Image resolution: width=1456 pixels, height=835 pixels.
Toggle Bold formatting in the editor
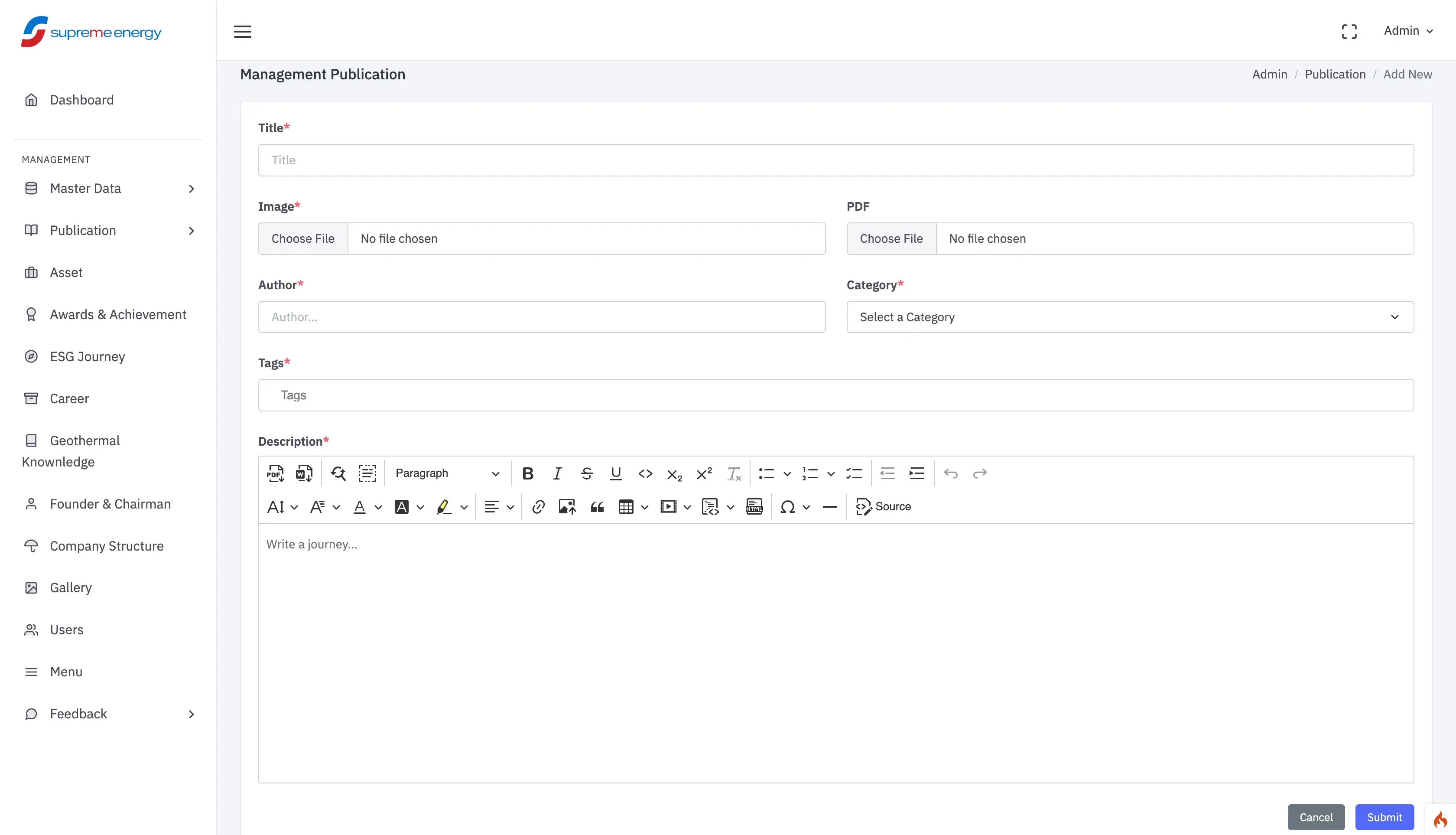(528, 473)
